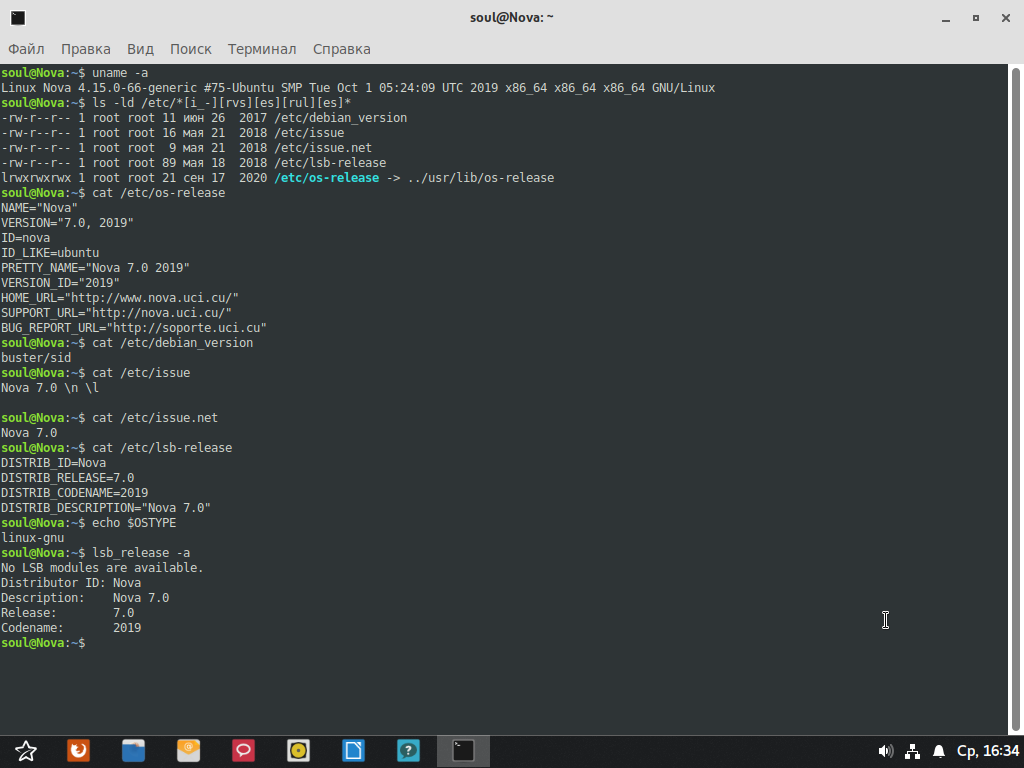
Task: Click the Linux Nova 4.15.0-66-generic kernel line
Action: click(358, 88)
